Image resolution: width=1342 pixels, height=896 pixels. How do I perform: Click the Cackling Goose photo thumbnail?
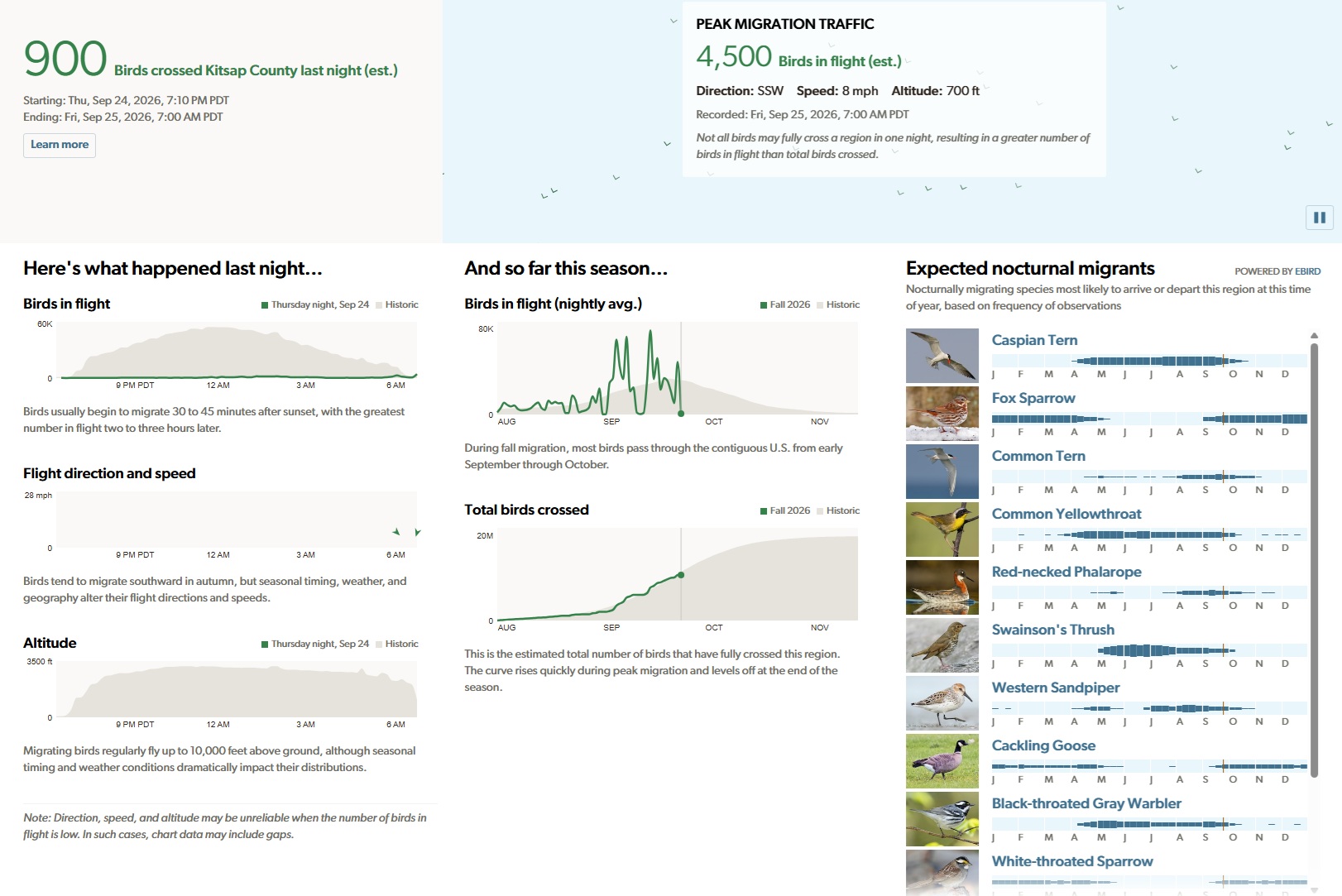click(942, 761)
